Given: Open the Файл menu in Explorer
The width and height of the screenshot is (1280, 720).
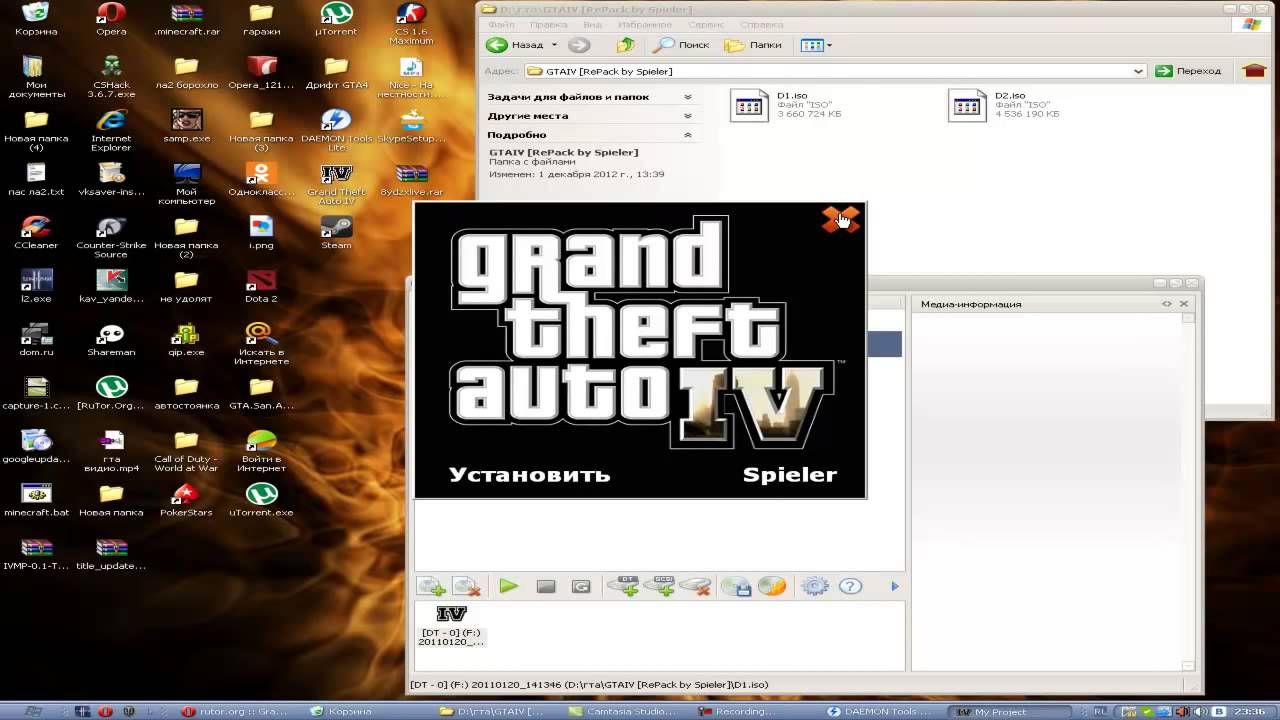Looking at the screenshot, I should point(501,24).
